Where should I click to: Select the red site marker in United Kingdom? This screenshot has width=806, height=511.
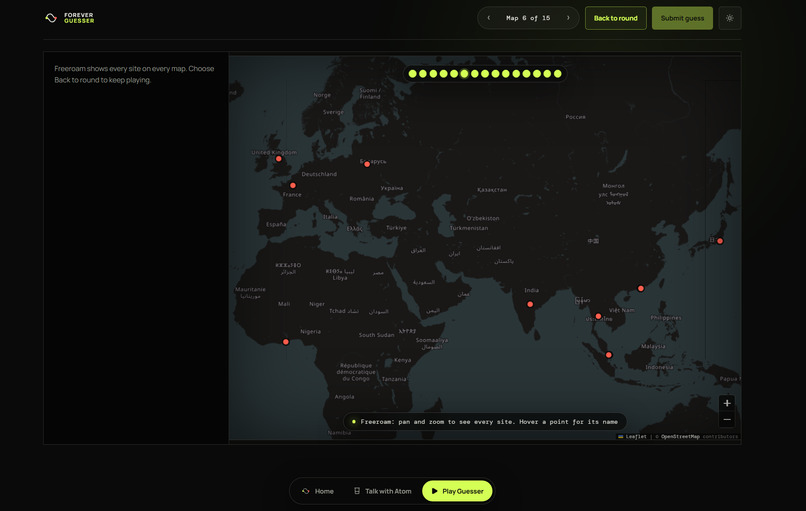(279, 159)
